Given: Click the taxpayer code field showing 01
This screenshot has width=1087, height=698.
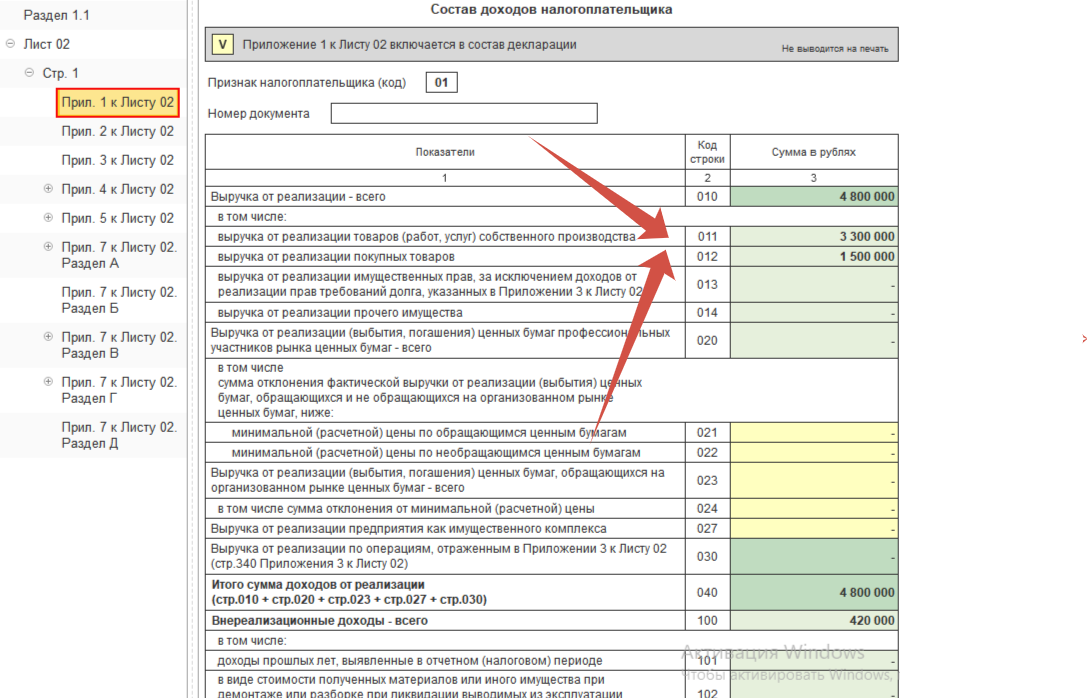Looking at the screenshot, I should pos(441,82).
